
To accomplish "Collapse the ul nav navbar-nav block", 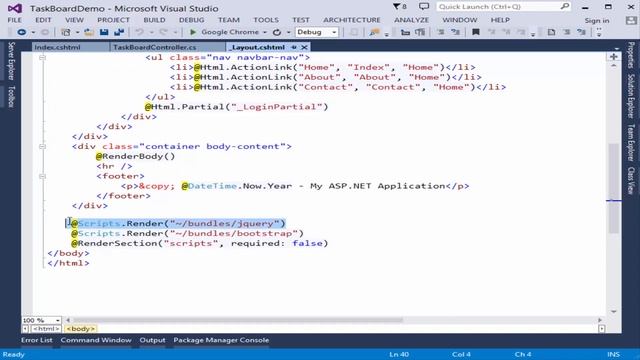I will (42, 58).
